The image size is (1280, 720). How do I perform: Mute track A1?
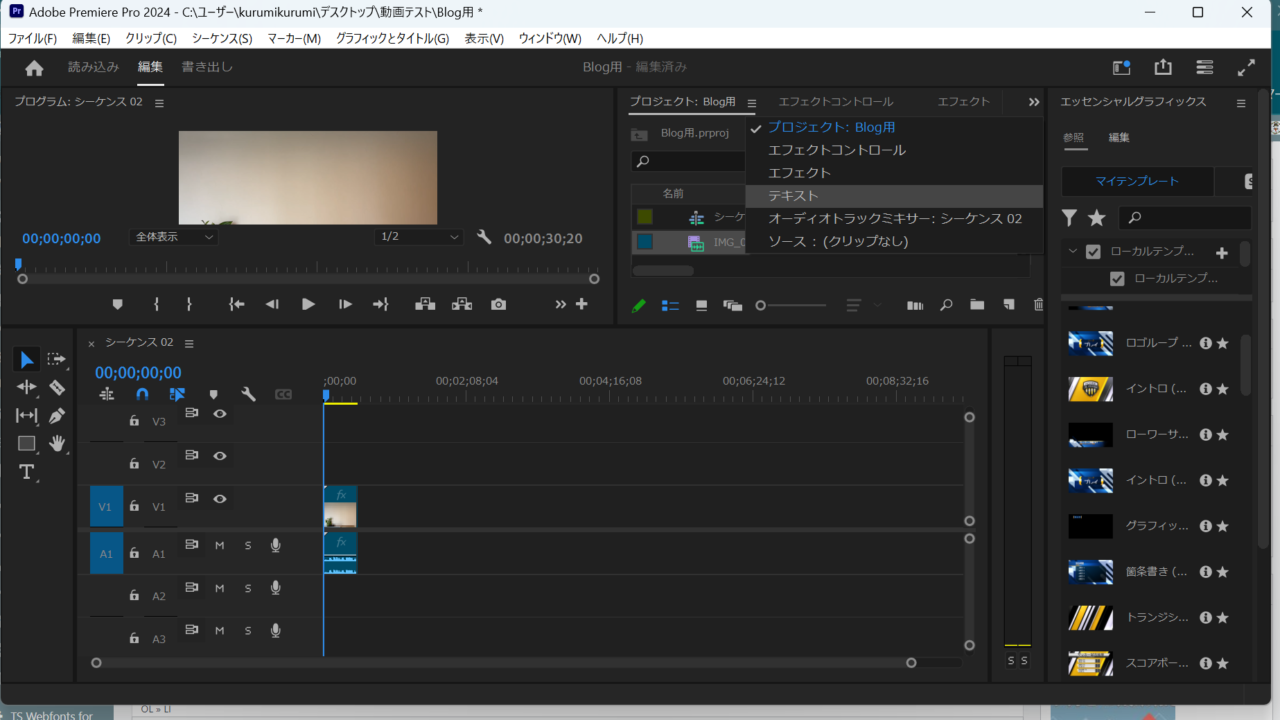point(219,545)
